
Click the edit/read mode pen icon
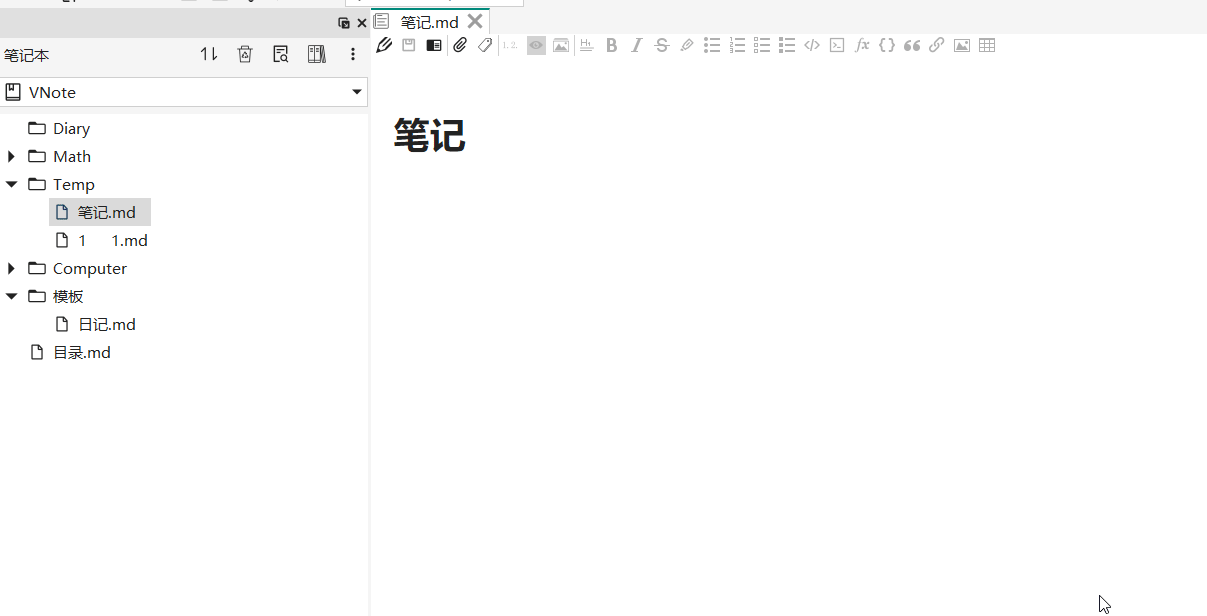click(x=384, y=45)
